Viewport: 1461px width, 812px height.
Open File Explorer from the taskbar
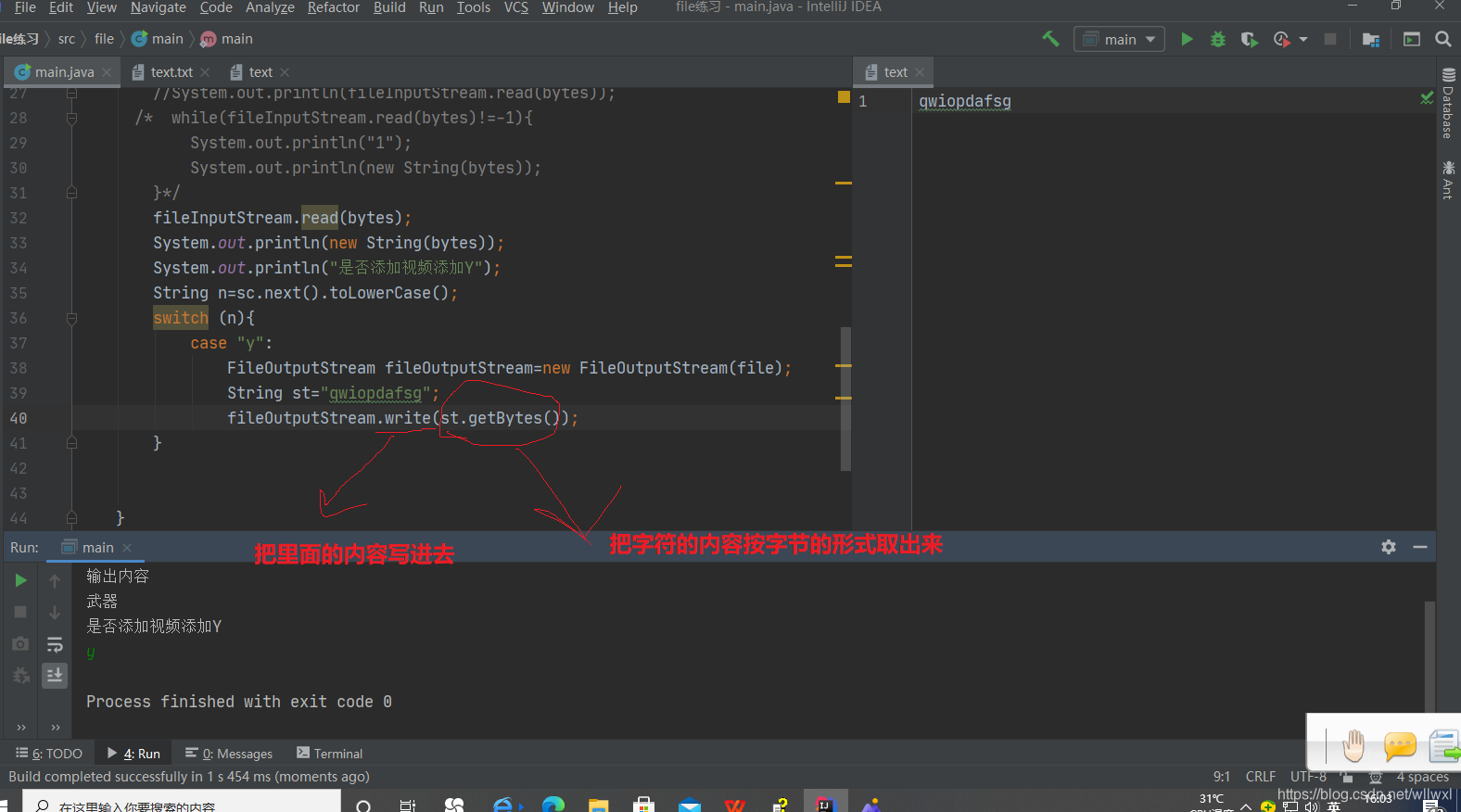pos(598,806)
